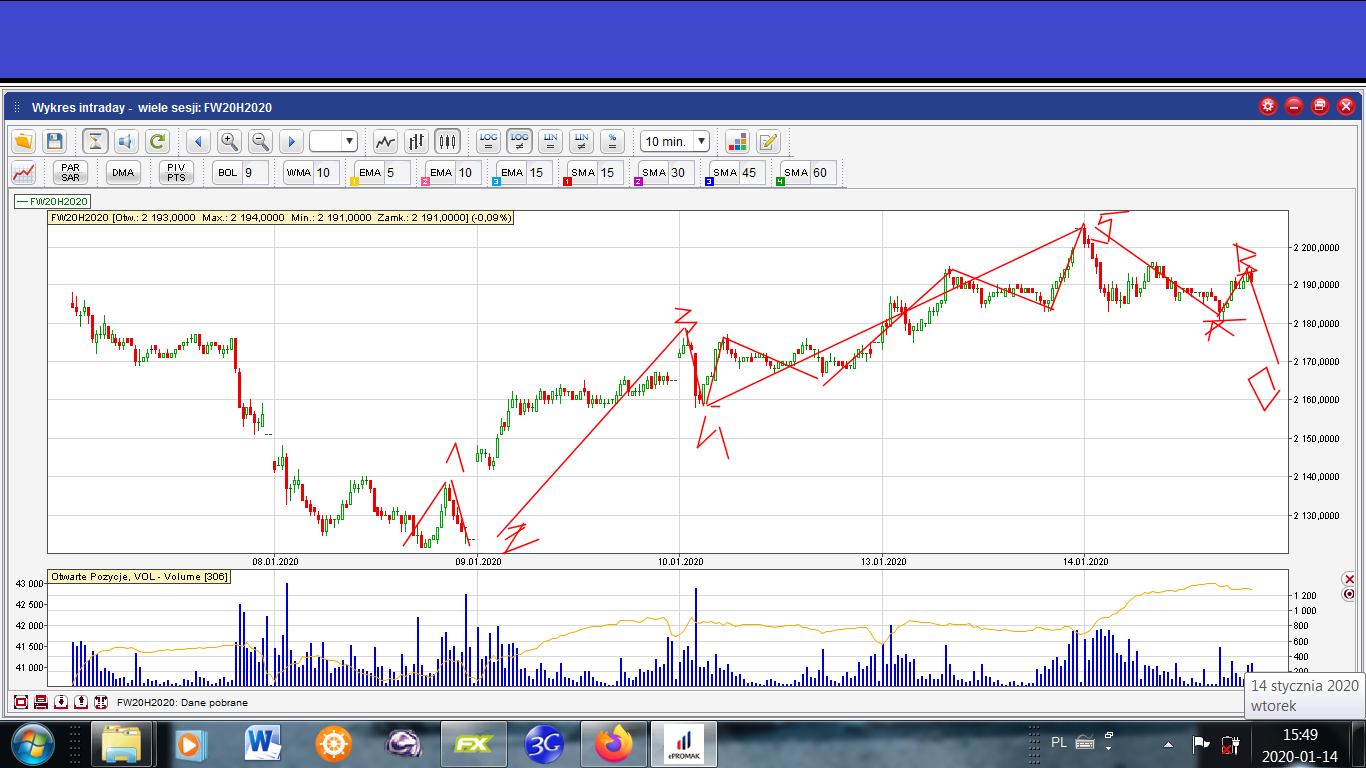
Task: Zoom in using magnifier plus icon
Action: (x=229, y=141)
